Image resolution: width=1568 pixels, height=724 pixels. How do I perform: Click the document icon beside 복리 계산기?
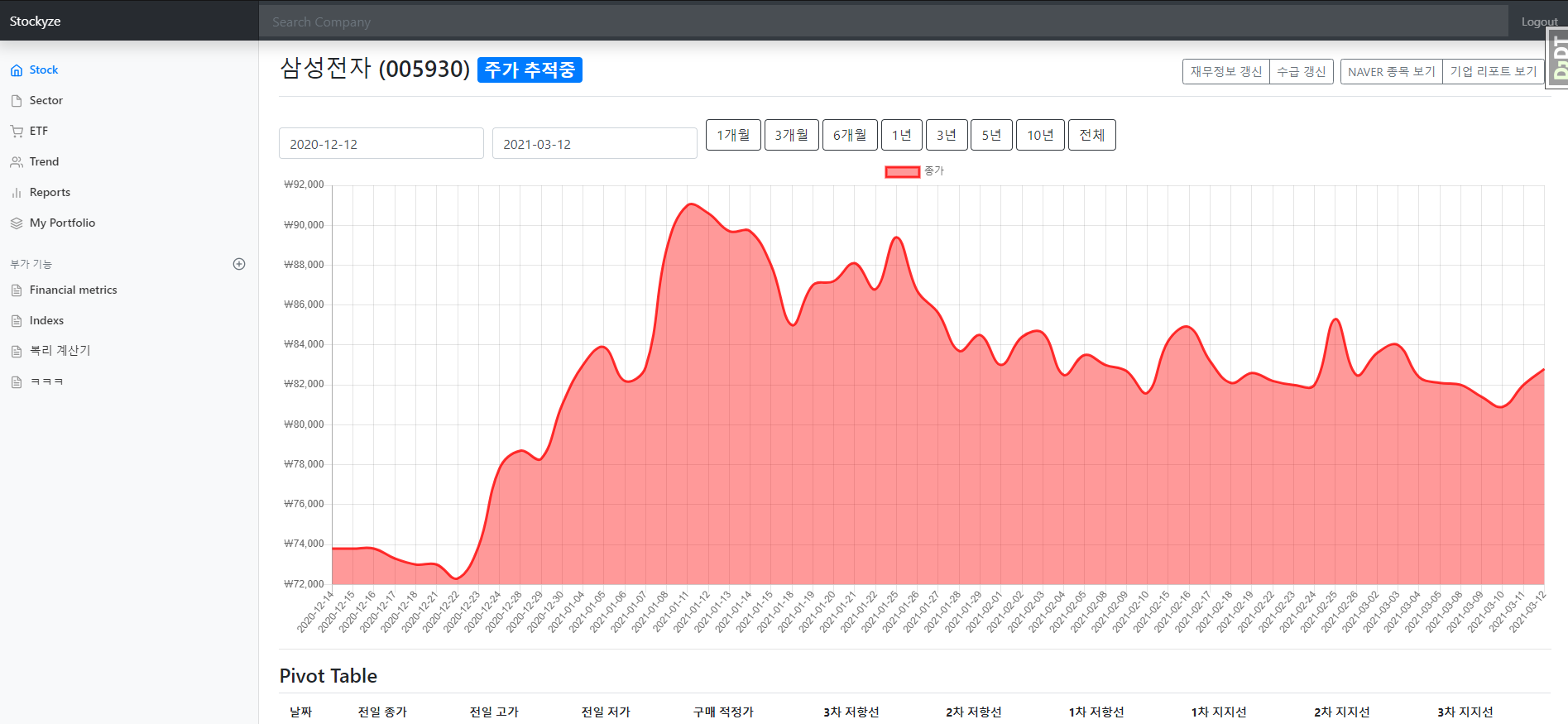pyautogui.click(x=17, y=352)
